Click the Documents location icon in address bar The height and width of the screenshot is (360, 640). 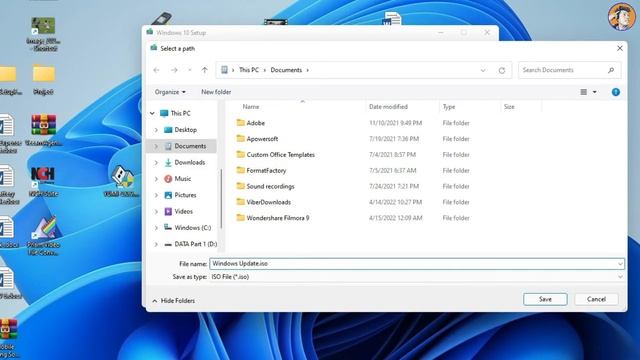(224, 70)
